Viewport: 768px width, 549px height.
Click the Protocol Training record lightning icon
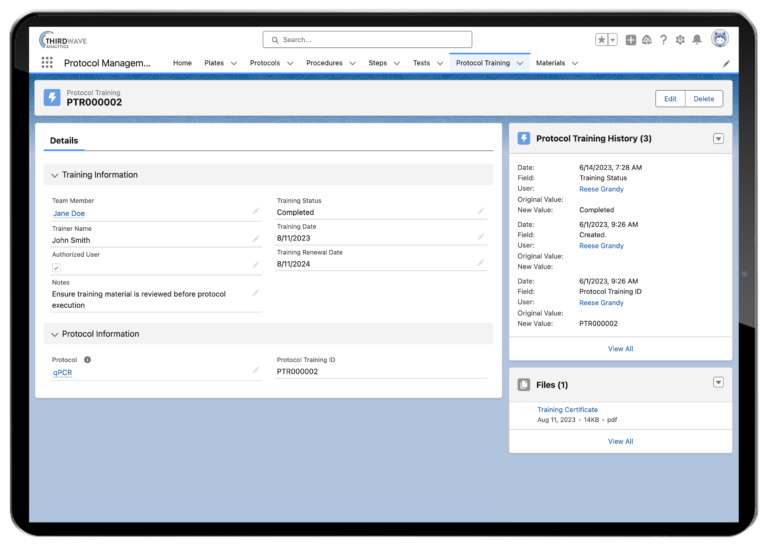point(52,97)
